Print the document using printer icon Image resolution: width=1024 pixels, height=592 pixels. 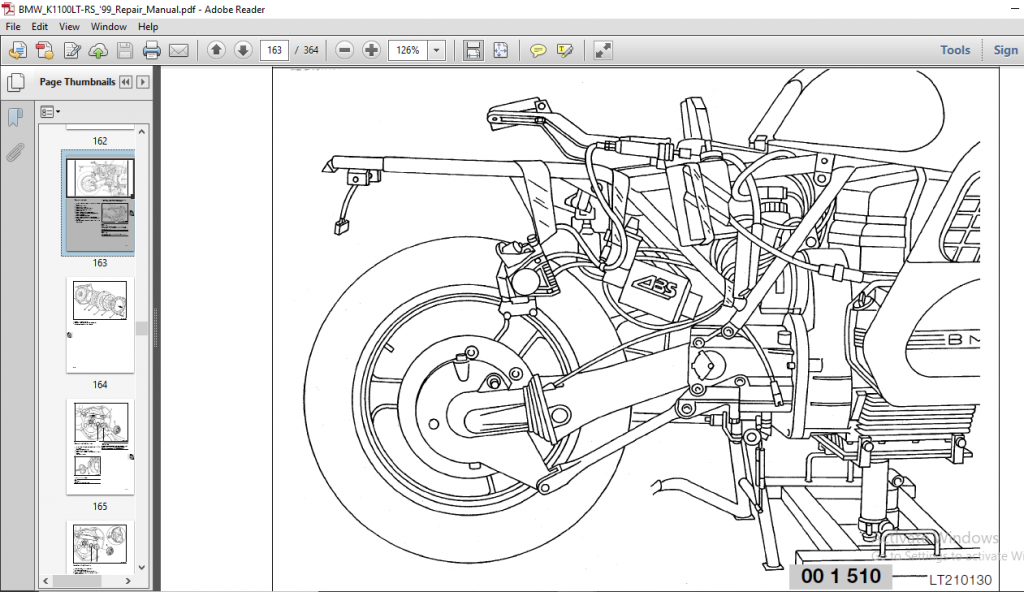click(152, 50)
